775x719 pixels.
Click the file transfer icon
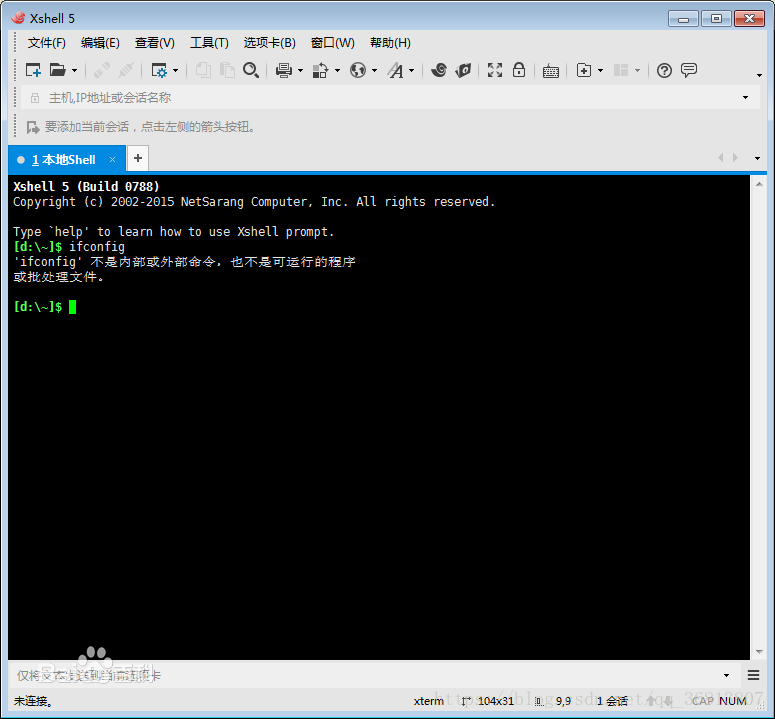(320, 70)
